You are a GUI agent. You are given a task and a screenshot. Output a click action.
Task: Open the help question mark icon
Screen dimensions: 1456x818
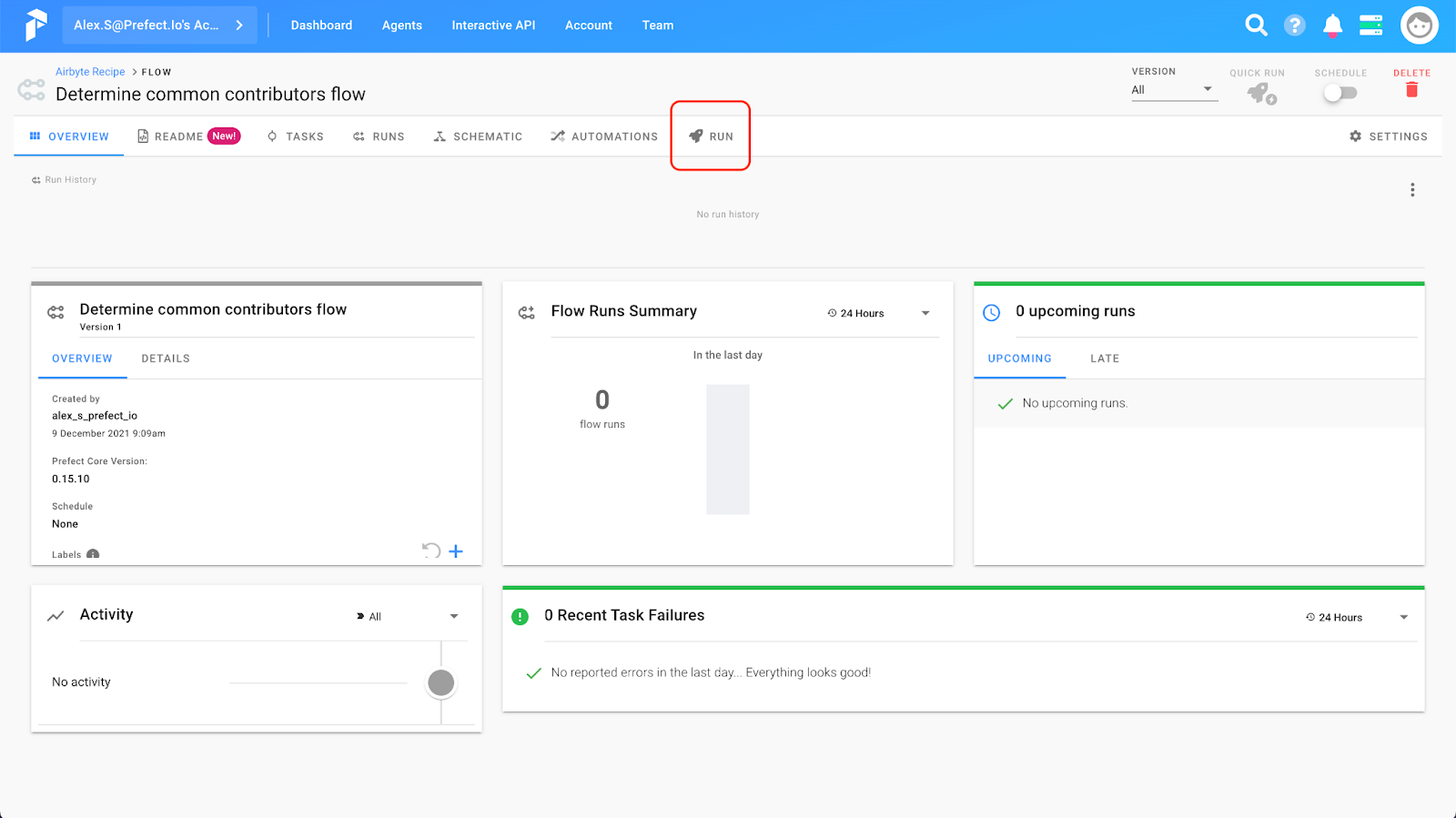1294,25
